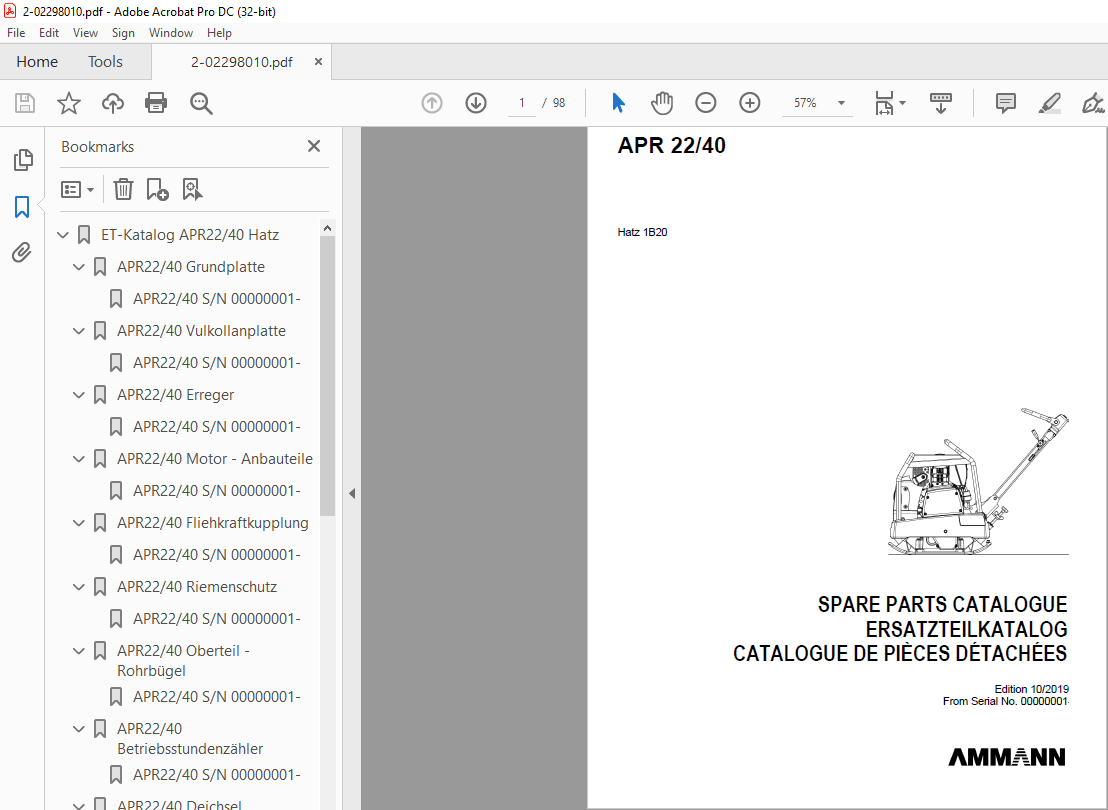Find current bookmark icon
Screen dimensions: 1108x810
[x=191, y=189]
